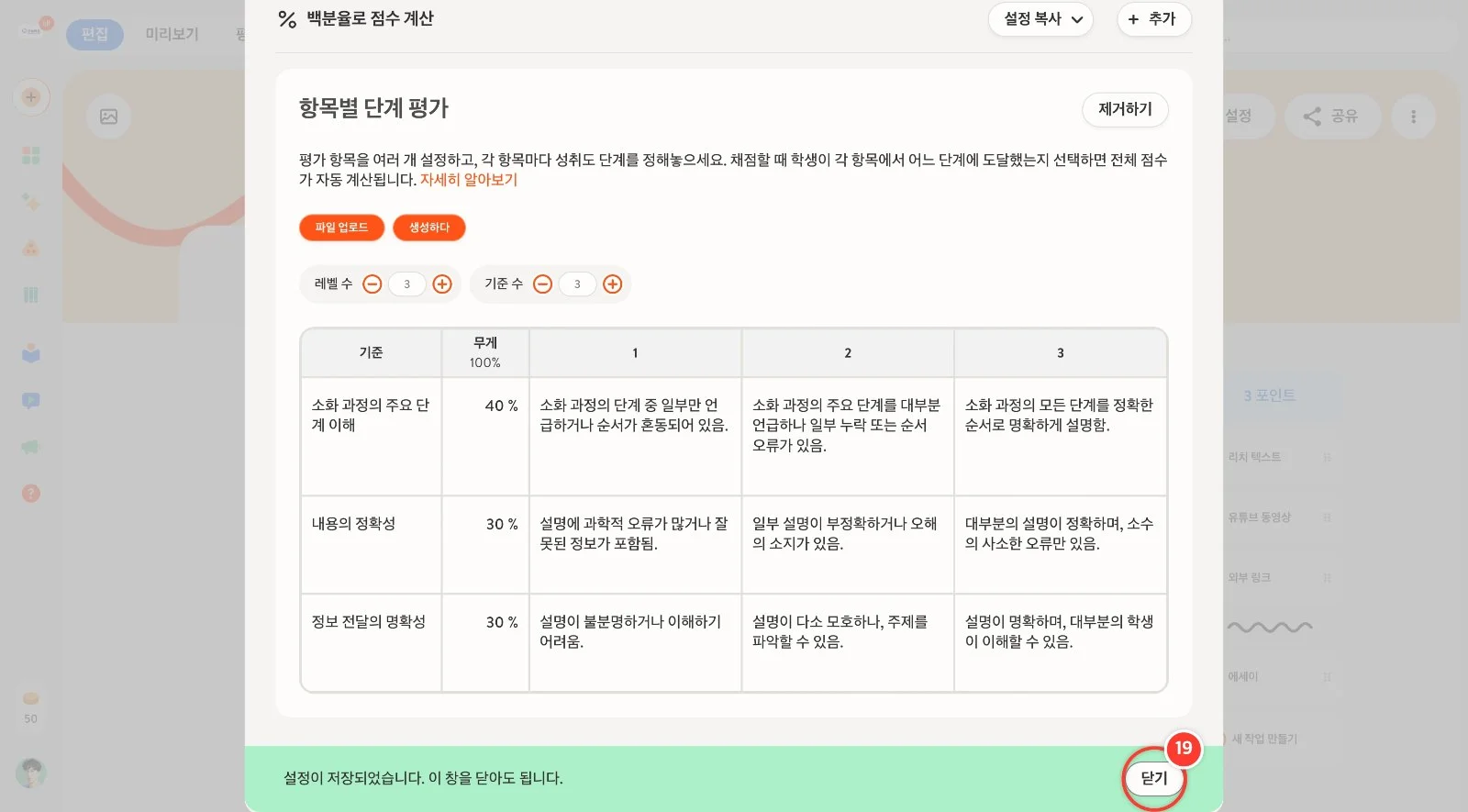This screenshot has width=1468, height=812.
Task: Edit cell '소화 과정의 모든 단계를 정확한 순서로 명확하게 설명함.'
Action: (1061, 437)
